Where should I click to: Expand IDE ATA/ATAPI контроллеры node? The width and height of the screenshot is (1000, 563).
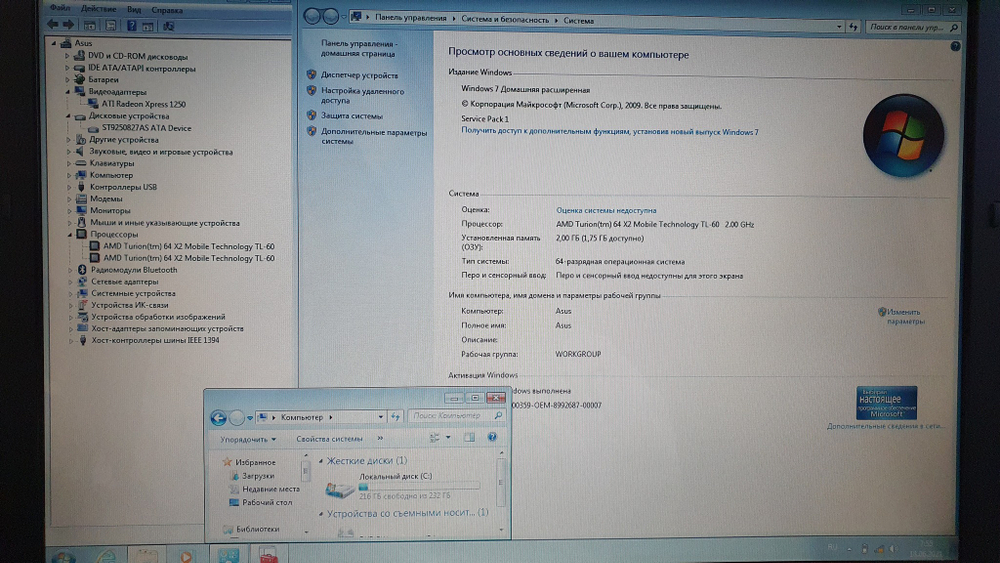click(x=67, y=68)
